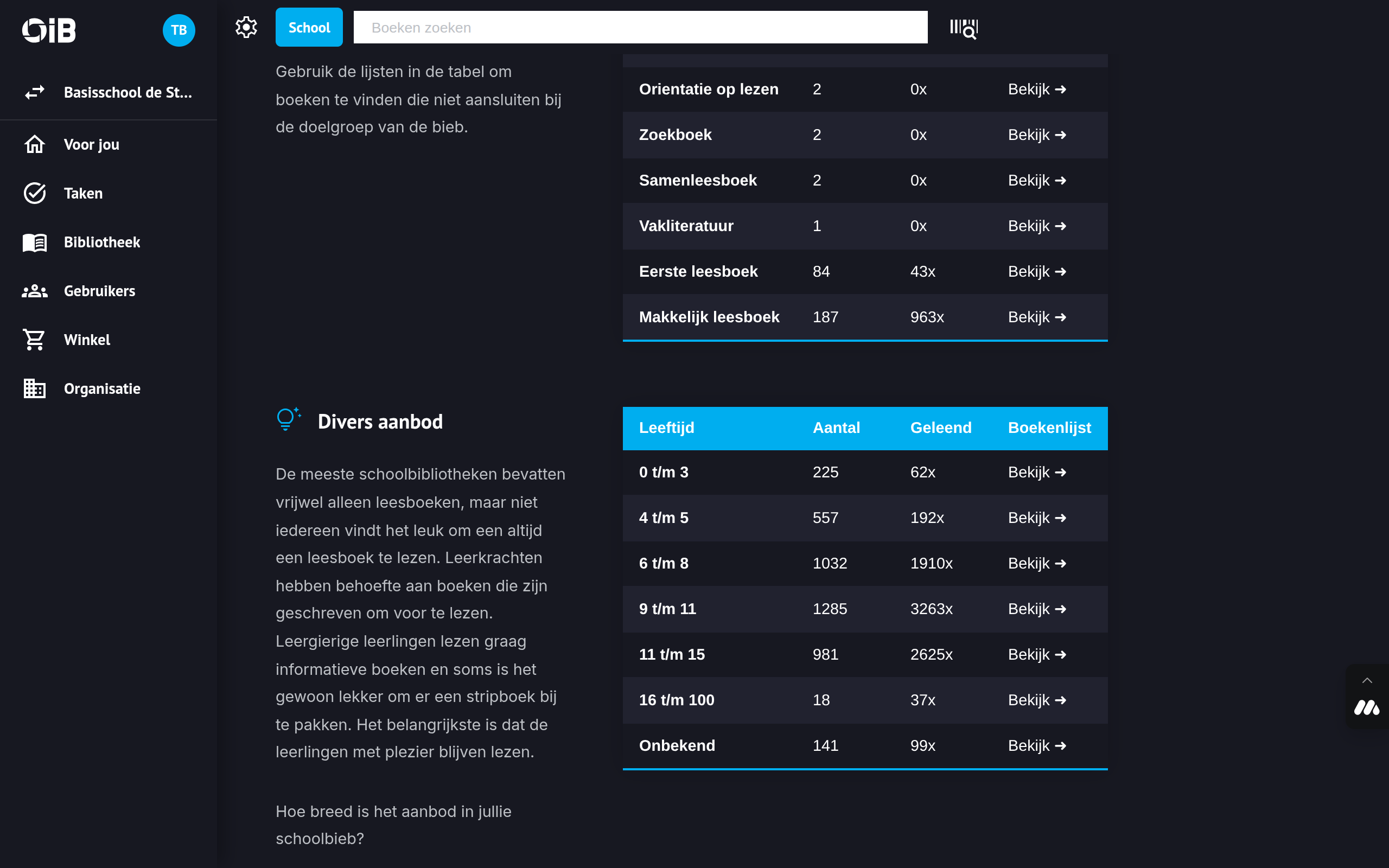View book list for Makkelijk leesboek

tap(1036, 317)
